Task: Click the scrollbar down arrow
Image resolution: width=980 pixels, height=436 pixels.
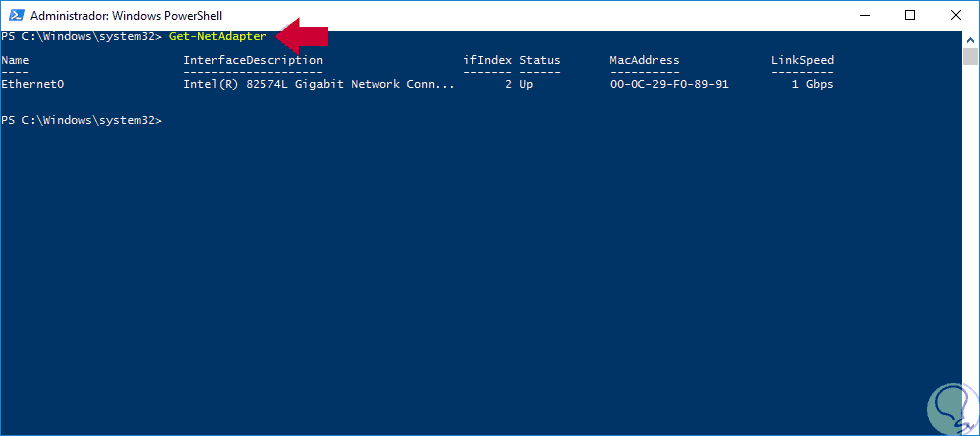Action: click(x=970, y=427)
